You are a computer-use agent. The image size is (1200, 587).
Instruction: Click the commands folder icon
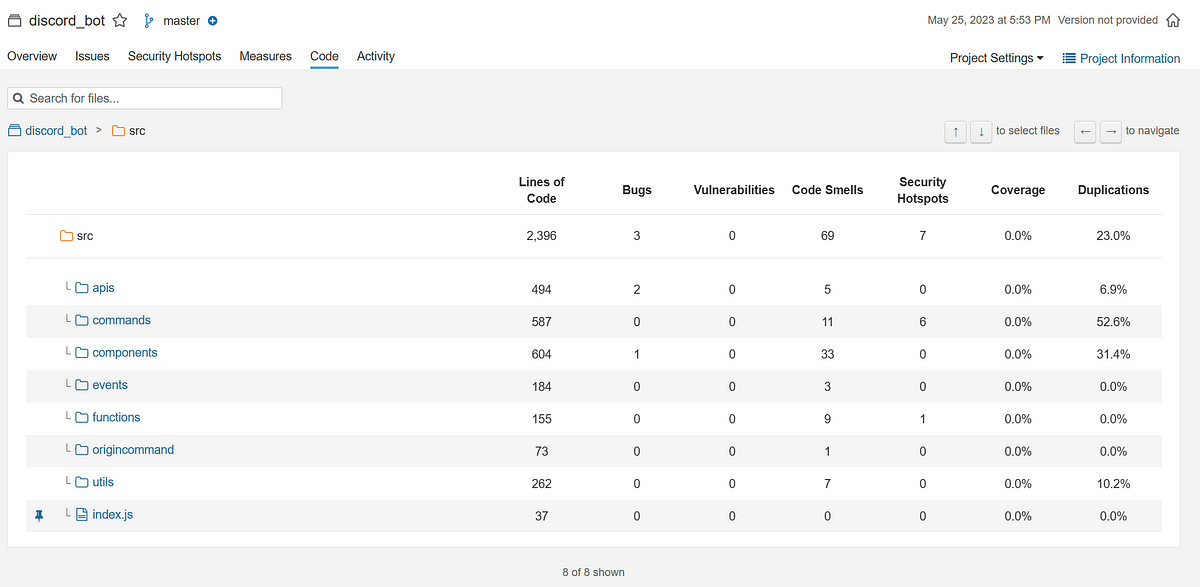(x=82, y=321)
